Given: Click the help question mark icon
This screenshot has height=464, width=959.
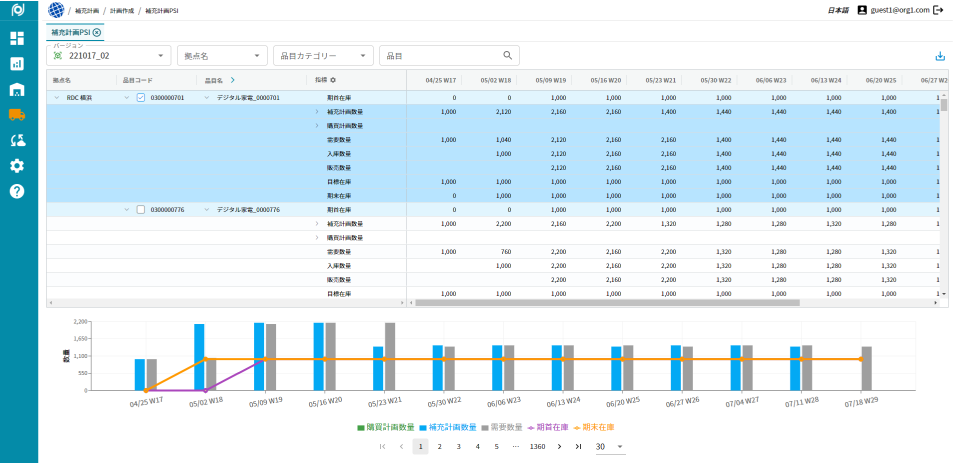Looking at the screenshot, I should click(17, 191).
